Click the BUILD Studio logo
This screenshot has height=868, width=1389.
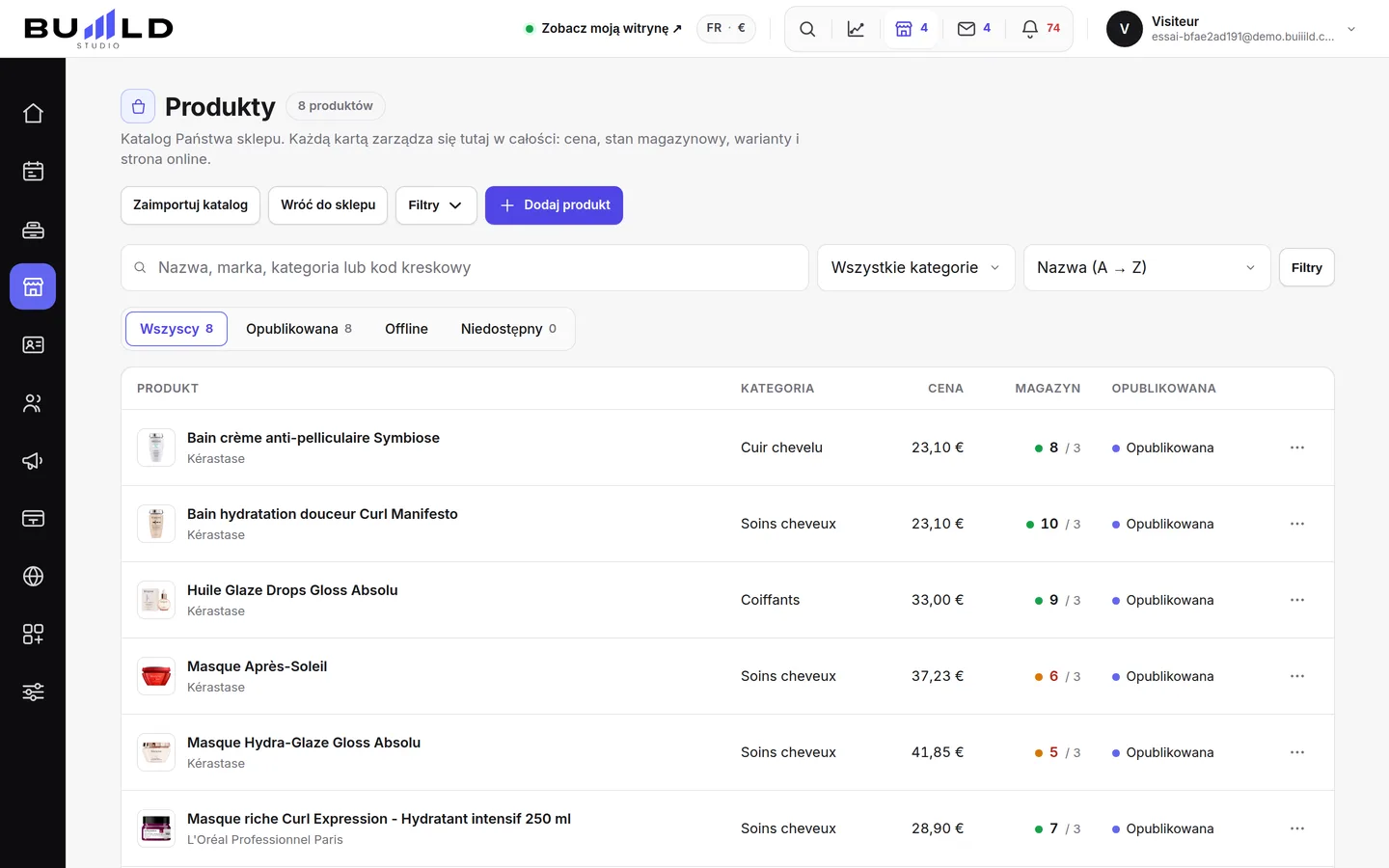pyautogui.click(x=98, y=29)
